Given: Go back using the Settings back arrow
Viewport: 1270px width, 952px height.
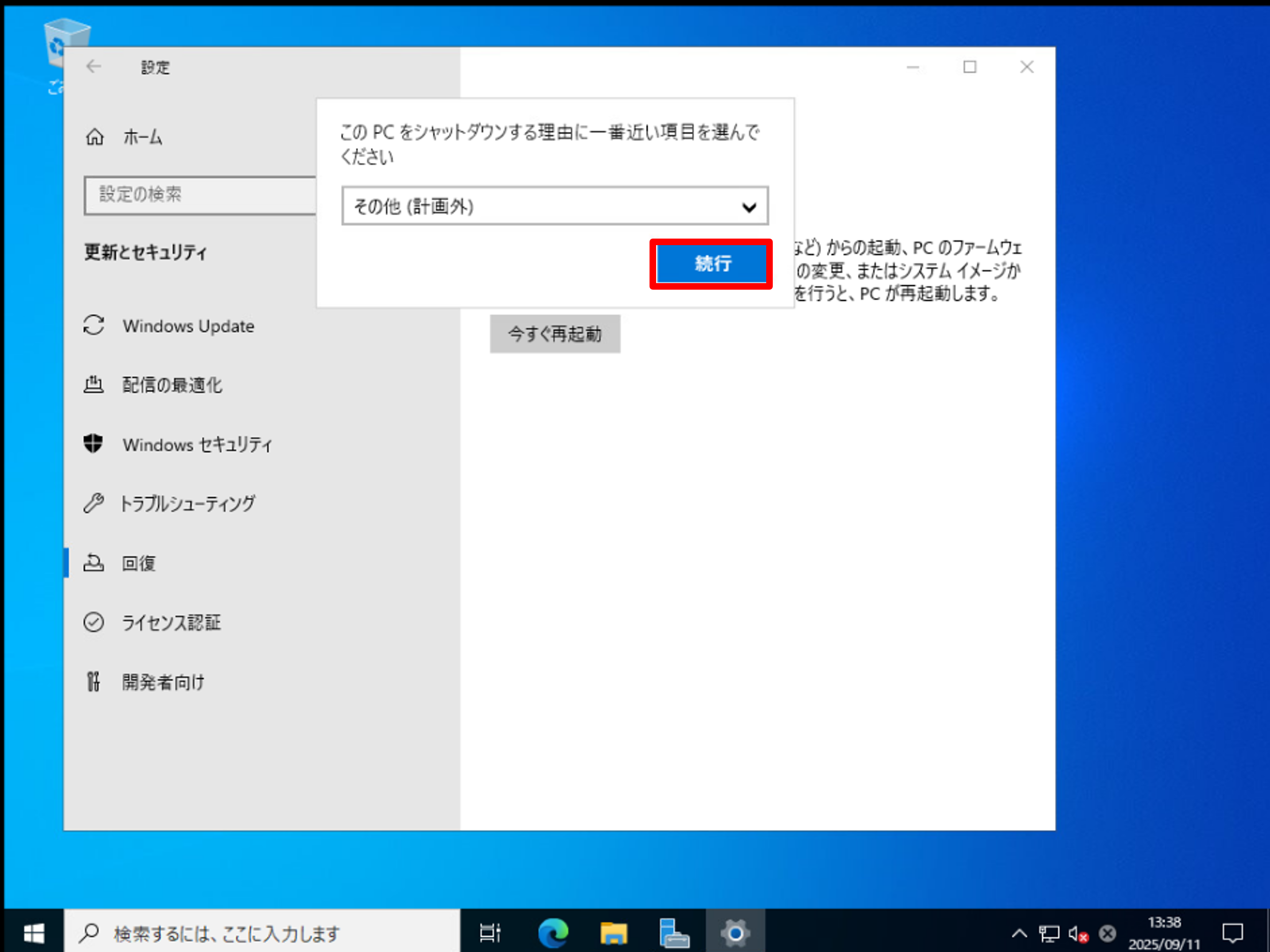Looking at the screenshot, I should [x=94, y=67].
